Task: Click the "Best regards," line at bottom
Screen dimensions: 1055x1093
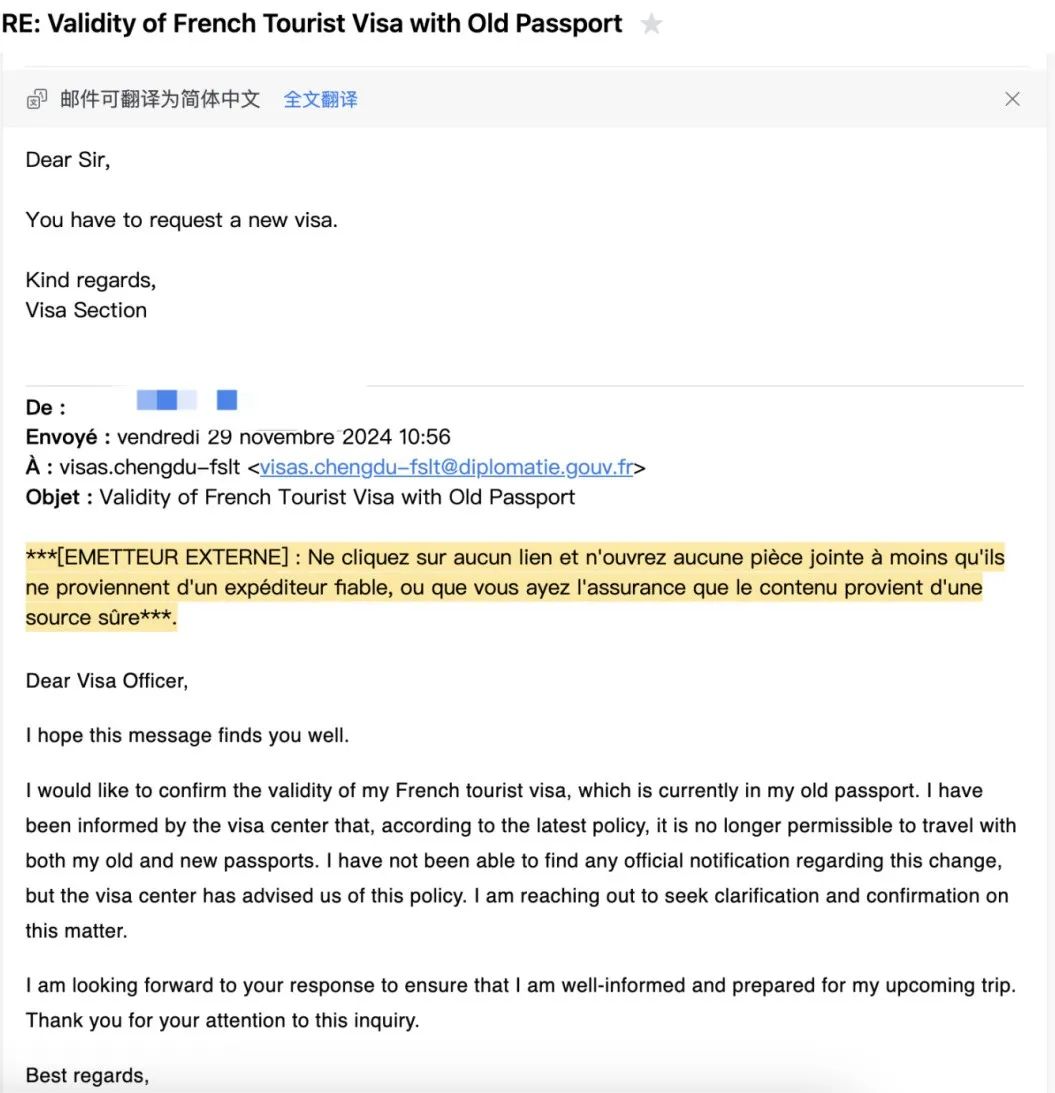Action: click(x=87, y=1076)
